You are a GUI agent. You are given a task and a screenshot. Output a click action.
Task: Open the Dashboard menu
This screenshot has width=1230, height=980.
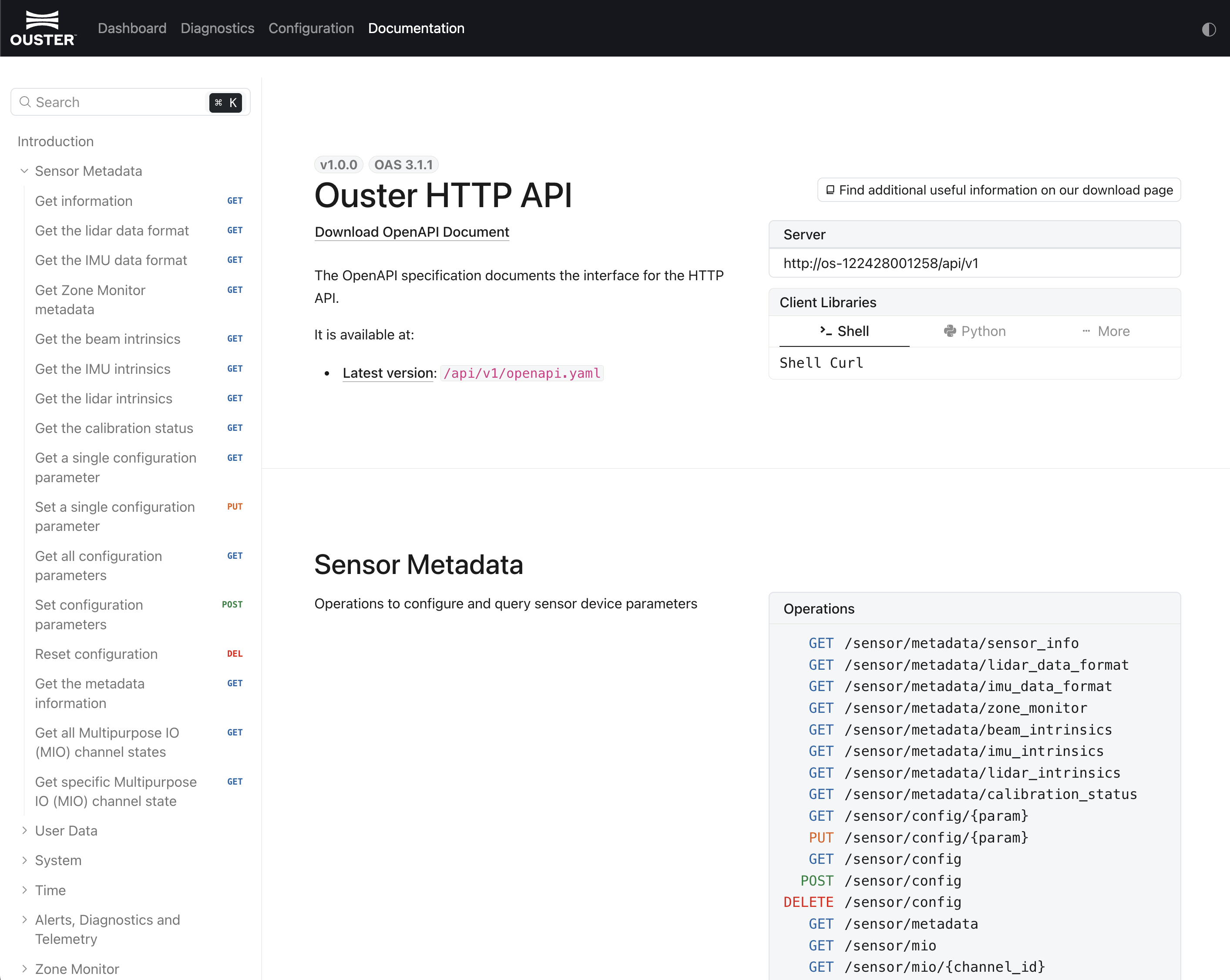click(132, 29)
